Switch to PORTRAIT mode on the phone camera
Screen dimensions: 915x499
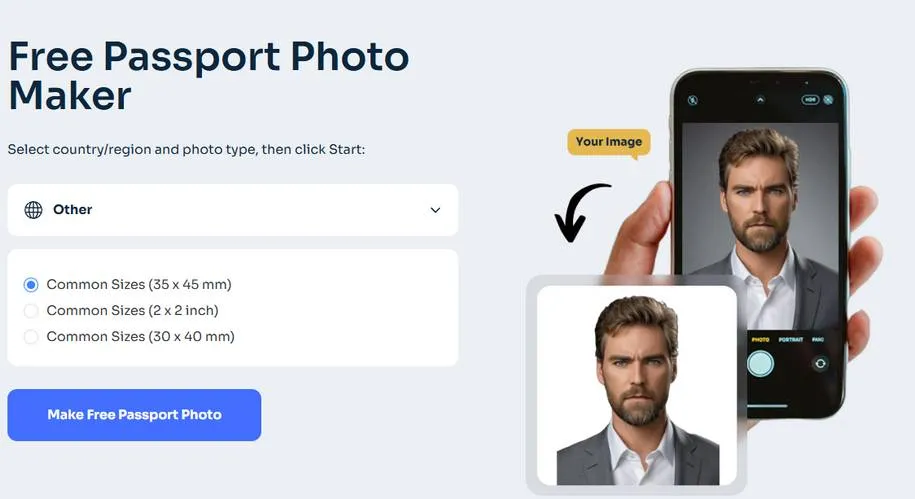click(791, 340)
